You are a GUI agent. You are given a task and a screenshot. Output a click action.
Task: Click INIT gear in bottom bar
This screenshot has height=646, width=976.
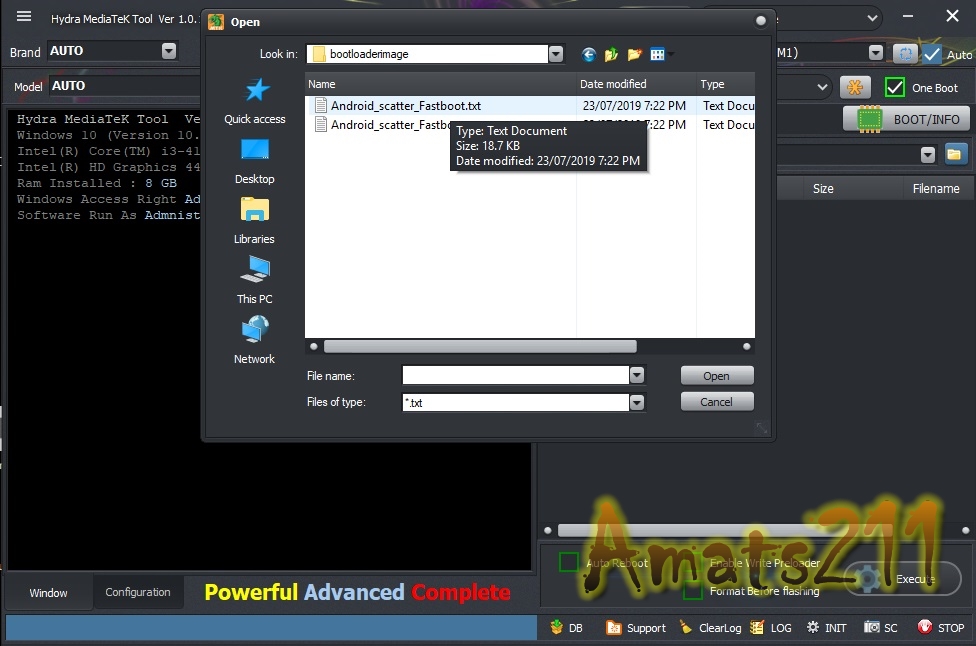click(826, 628)
